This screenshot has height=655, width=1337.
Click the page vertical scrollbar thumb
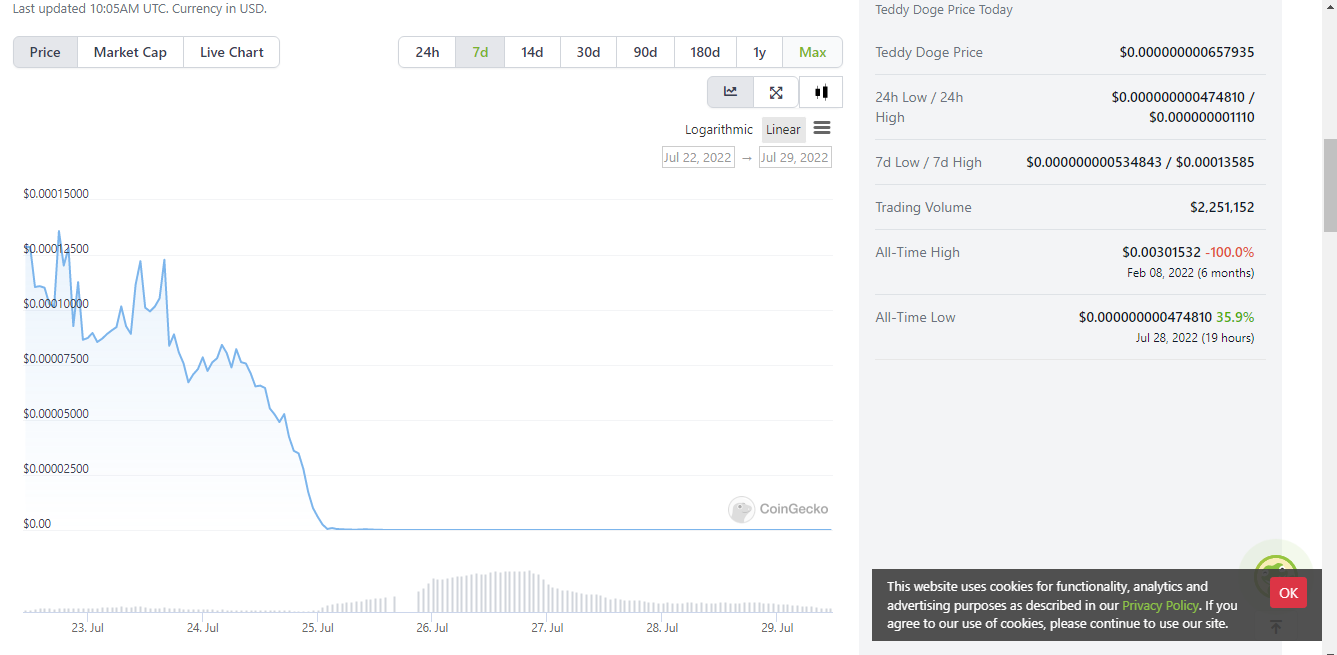pos(1329,185)
